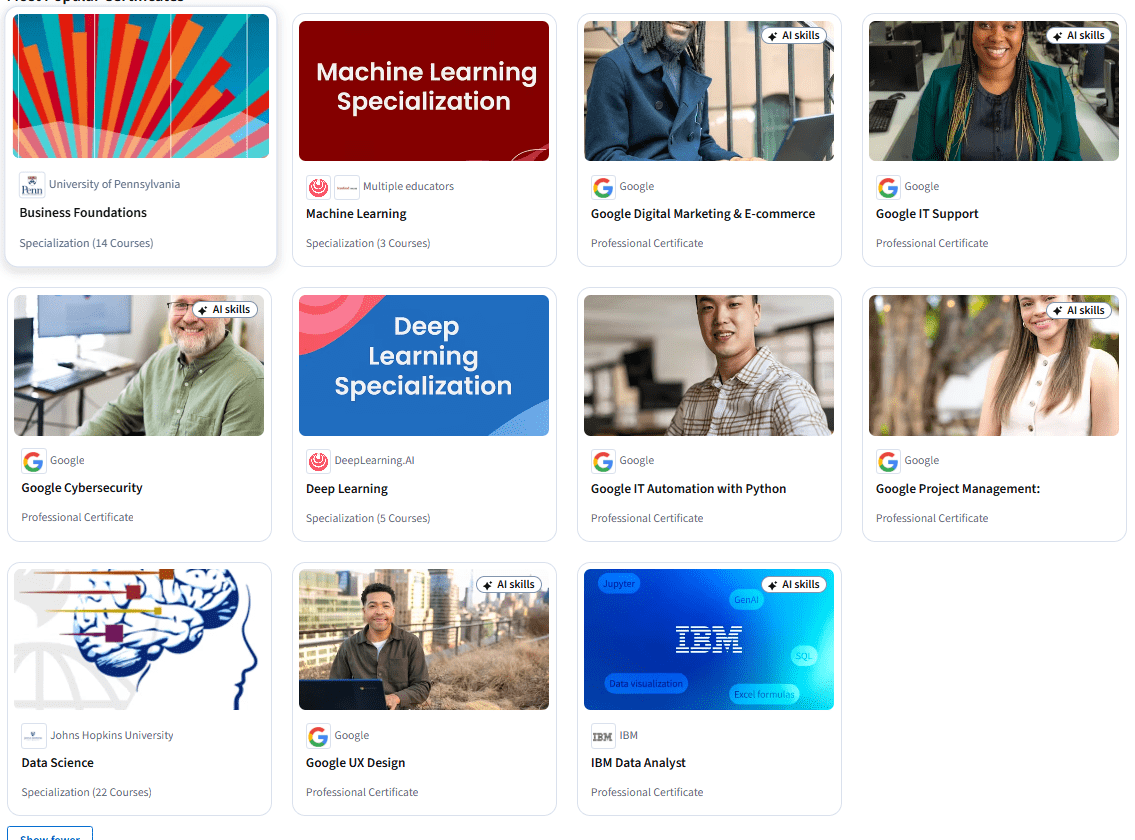Open the Google Project Management certificate title

(958, 489)
